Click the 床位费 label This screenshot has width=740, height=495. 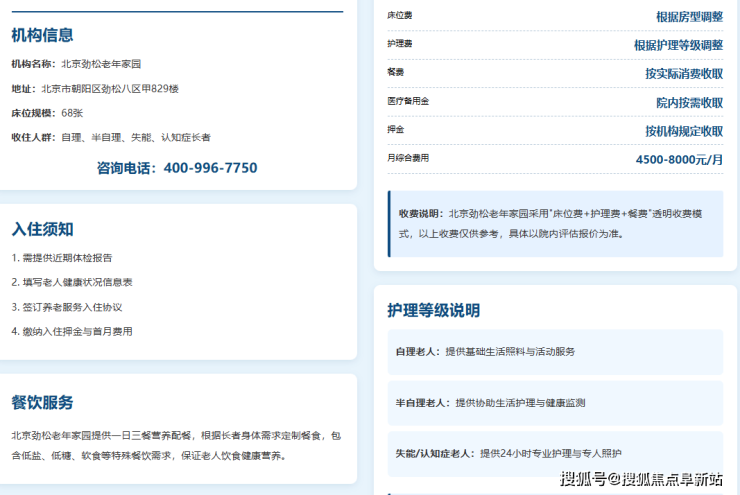400,16
